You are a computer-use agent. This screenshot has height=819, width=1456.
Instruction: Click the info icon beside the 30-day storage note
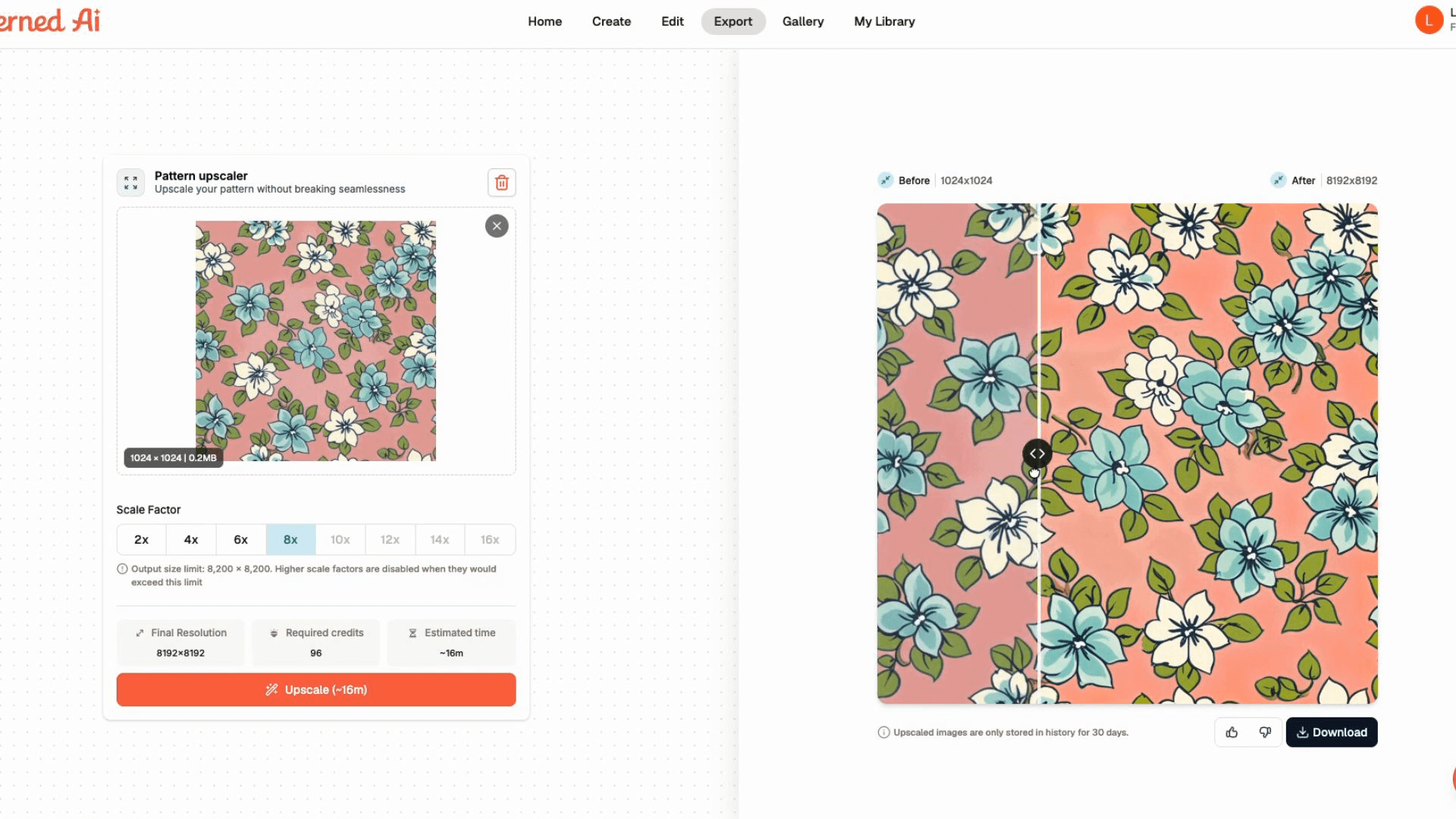[x=883, y=733]
